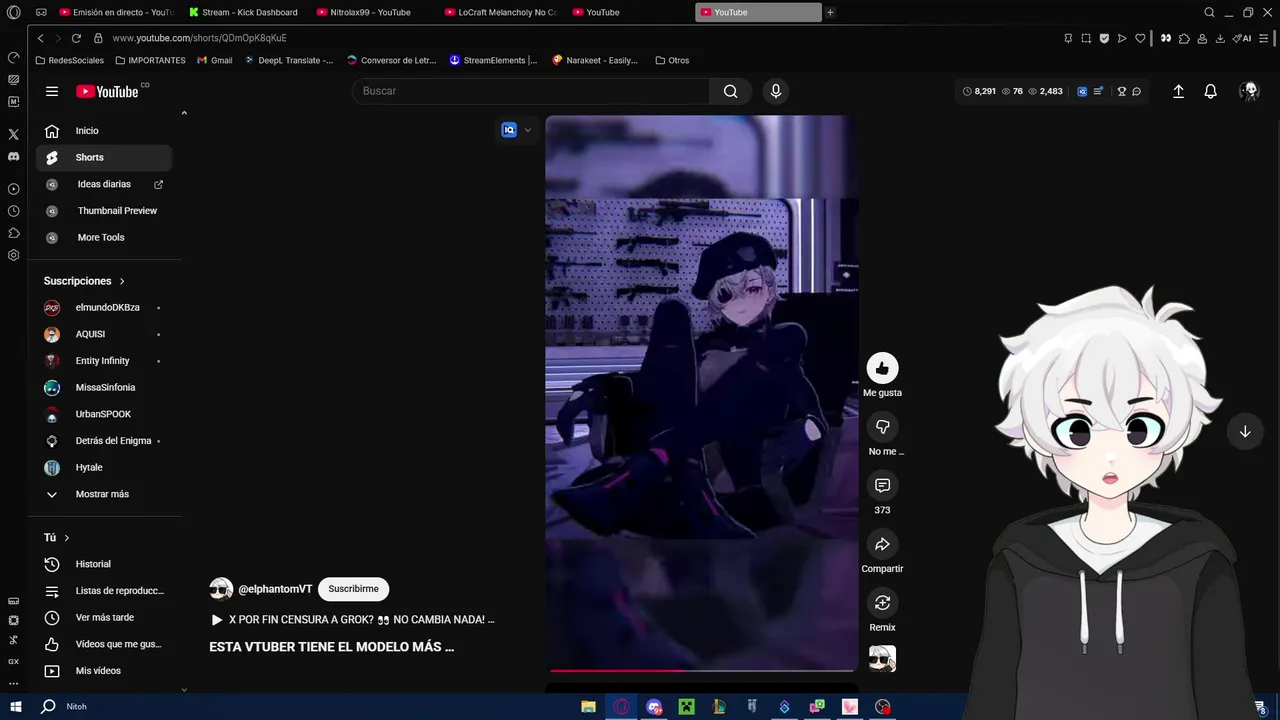Start a search with the magnifier button
Image resolution: width=1280 pixels, height=720 pixels.
[730, 91]
